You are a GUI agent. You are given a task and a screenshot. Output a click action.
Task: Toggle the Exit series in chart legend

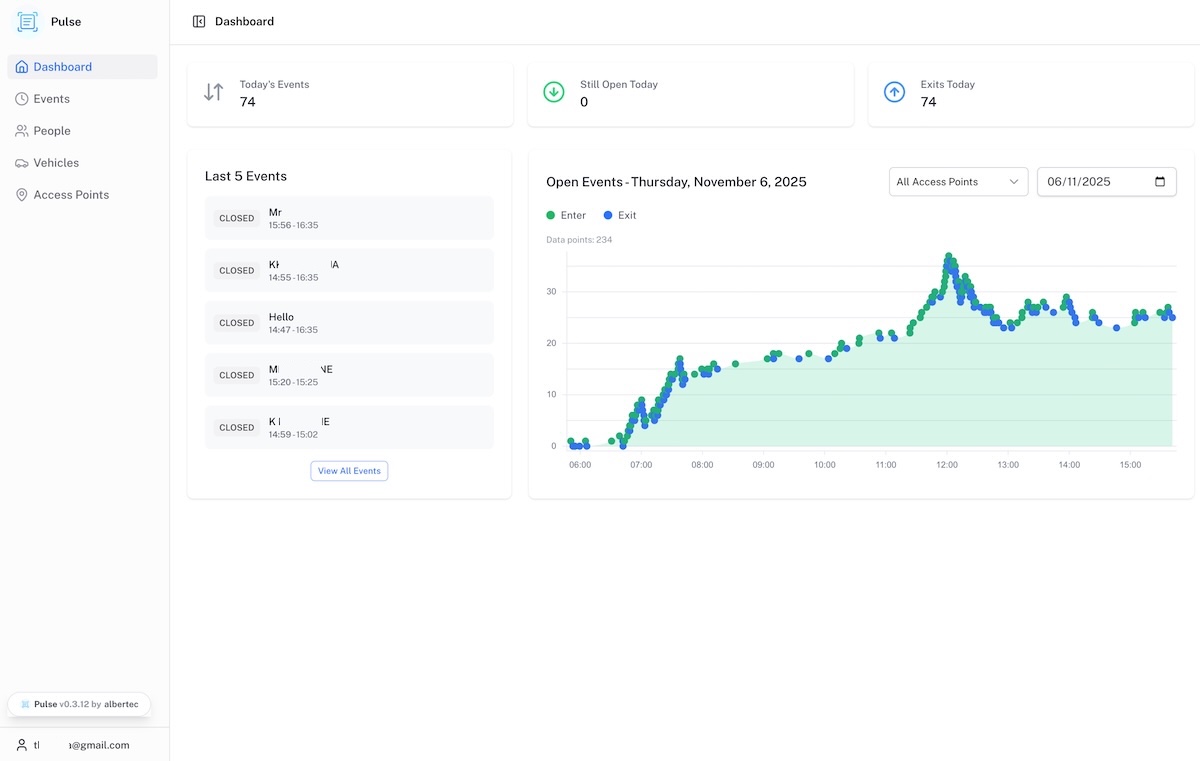(x=620, y=215)
